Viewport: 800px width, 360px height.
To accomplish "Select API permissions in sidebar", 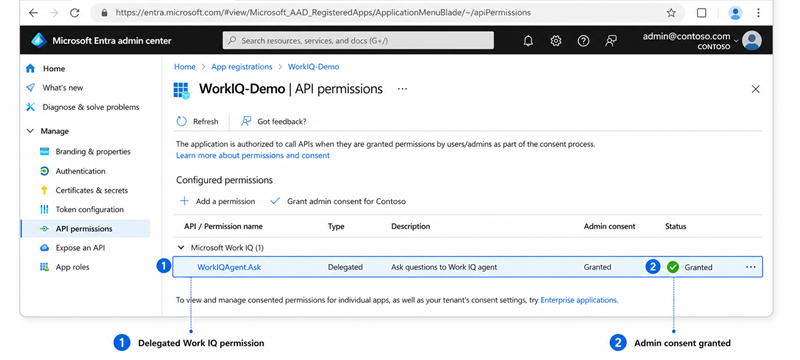I will pyautogui.click(x=85, y=228).
